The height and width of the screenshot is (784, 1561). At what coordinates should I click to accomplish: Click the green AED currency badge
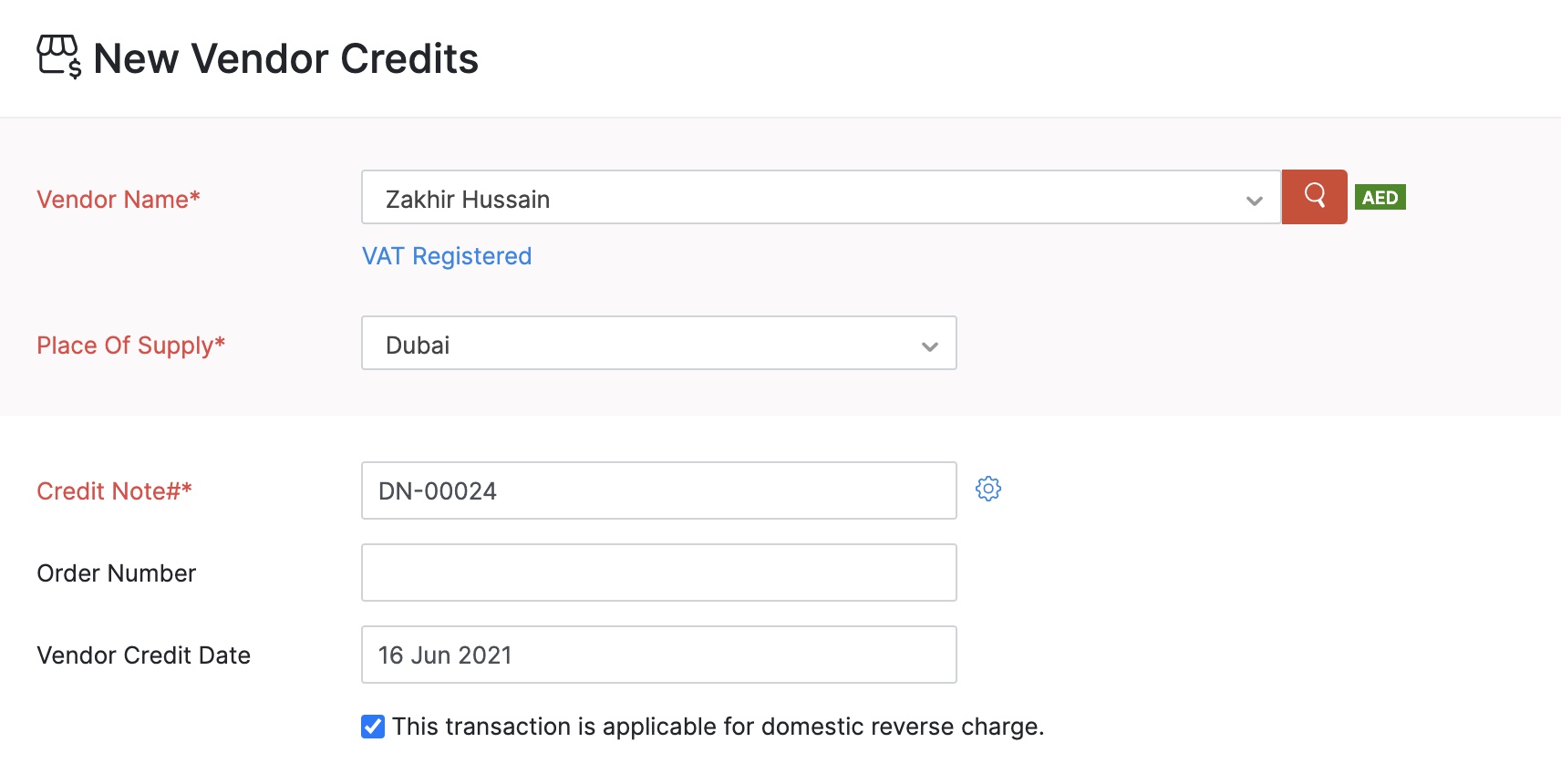point(1380,197)
